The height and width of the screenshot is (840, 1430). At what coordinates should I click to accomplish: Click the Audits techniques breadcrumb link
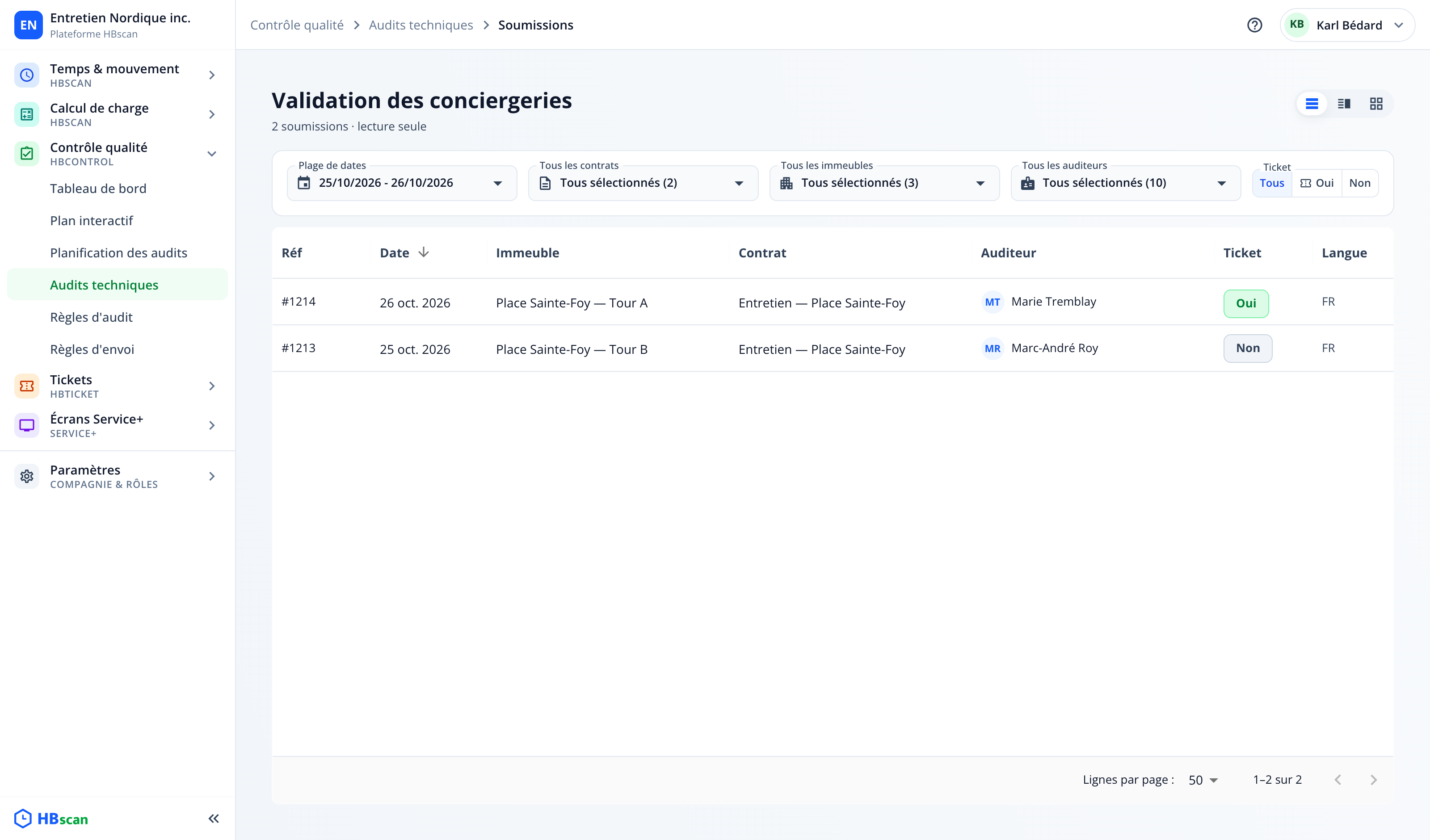point(421,25)
